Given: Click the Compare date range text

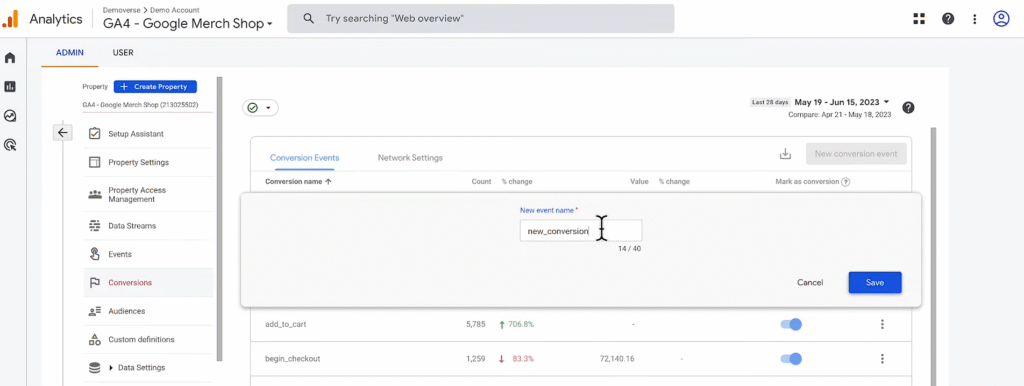Looking at the screenshot, I should coord(840,114).
